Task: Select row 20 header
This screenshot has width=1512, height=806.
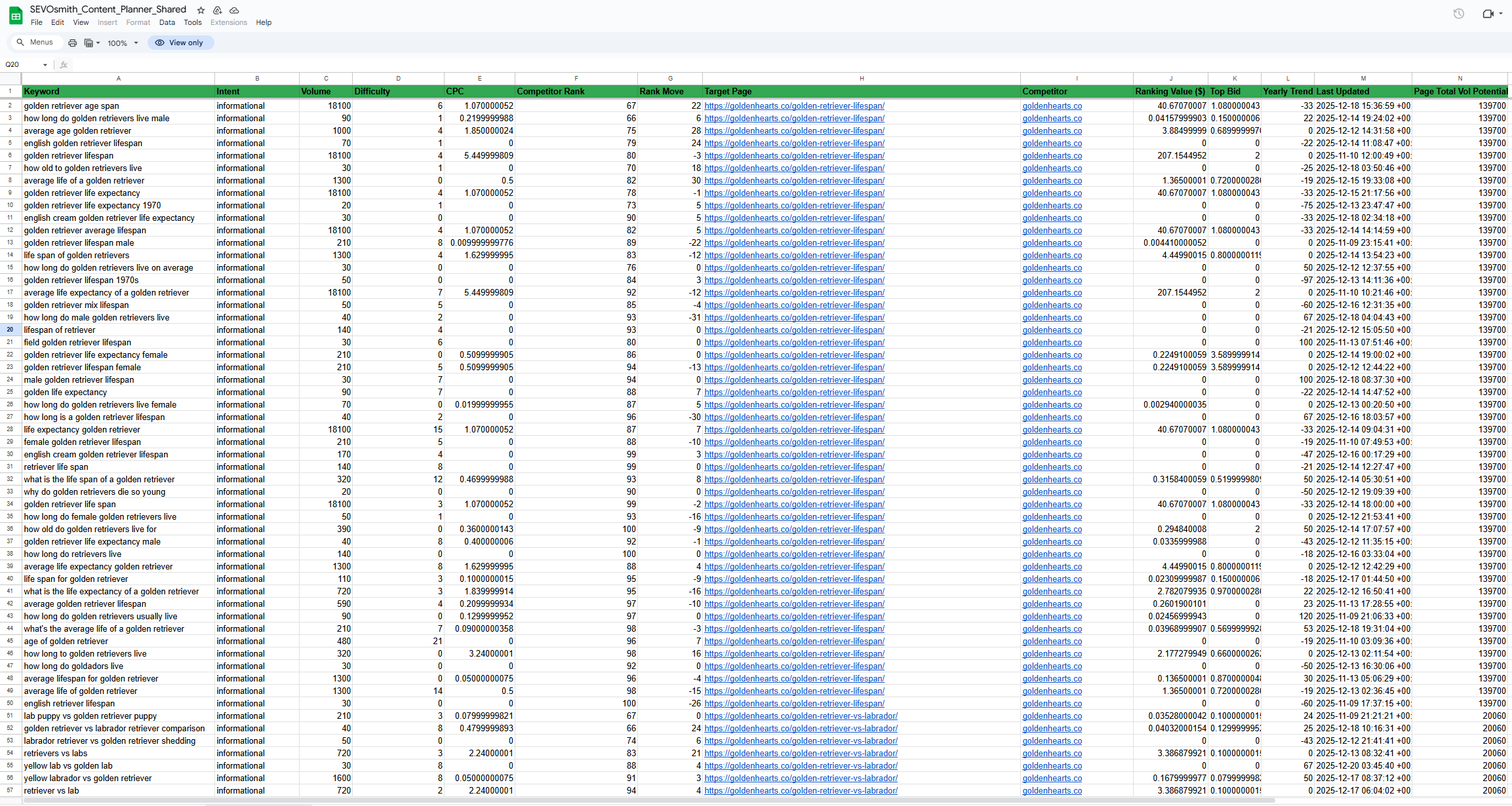Action: click(10, 330)
